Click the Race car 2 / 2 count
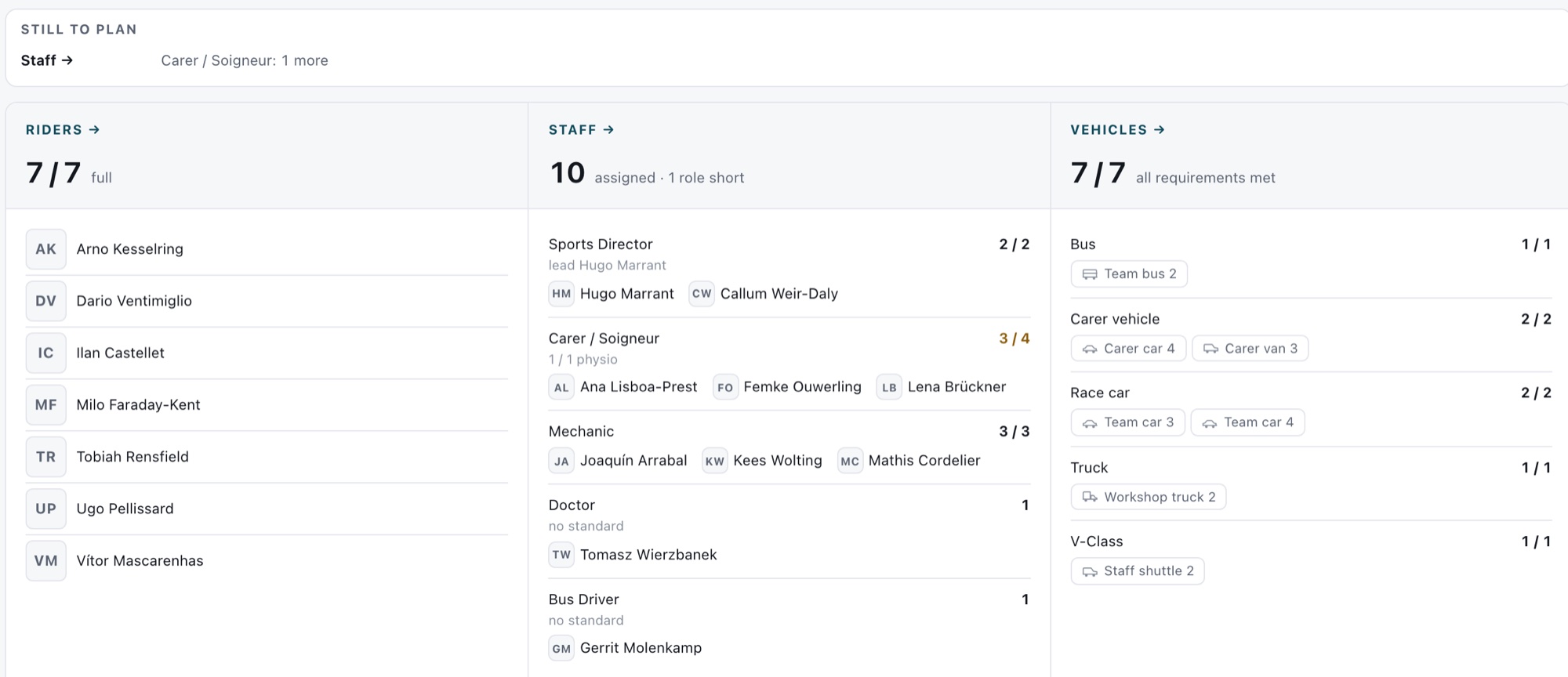1568x677 pixels. click(1537, 393)
